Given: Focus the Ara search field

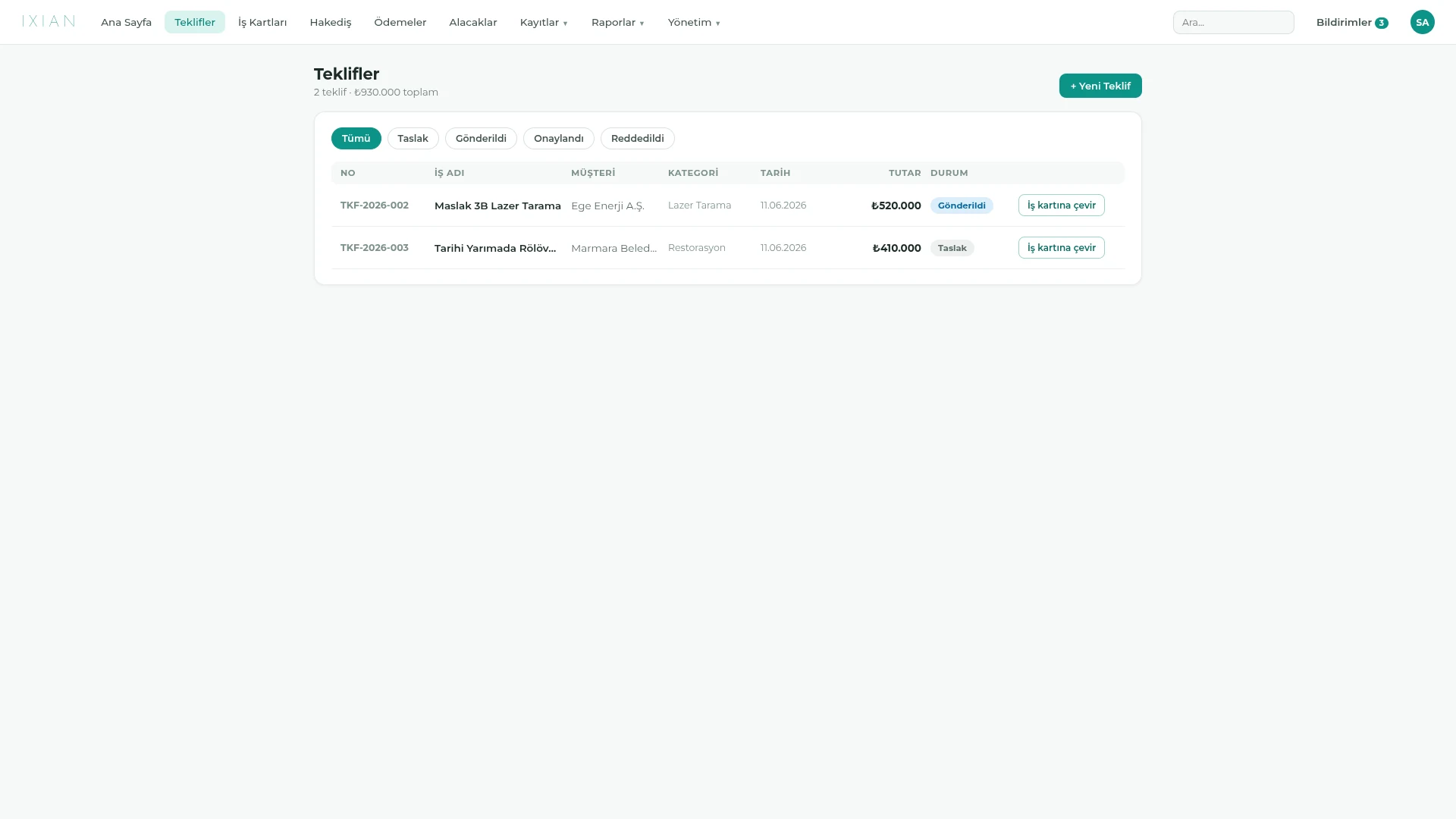Looking at the screenshot, I should click(x=1233, y=22).
